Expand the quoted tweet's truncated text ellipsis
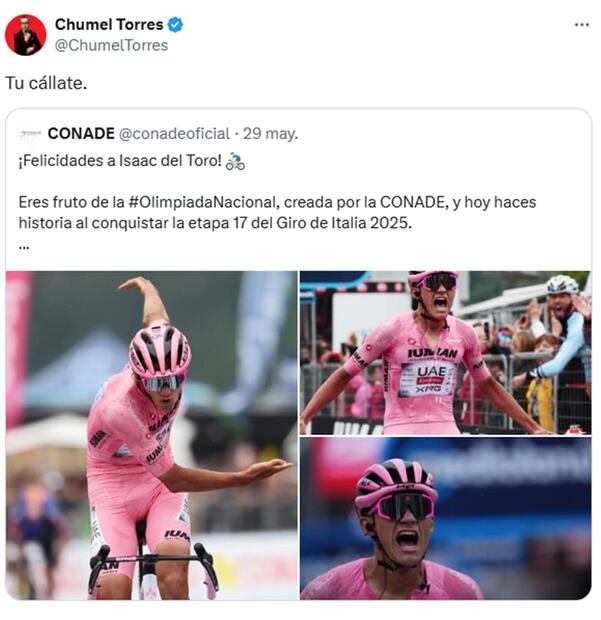This screenshot has width=601, height=620. [24, 244]
